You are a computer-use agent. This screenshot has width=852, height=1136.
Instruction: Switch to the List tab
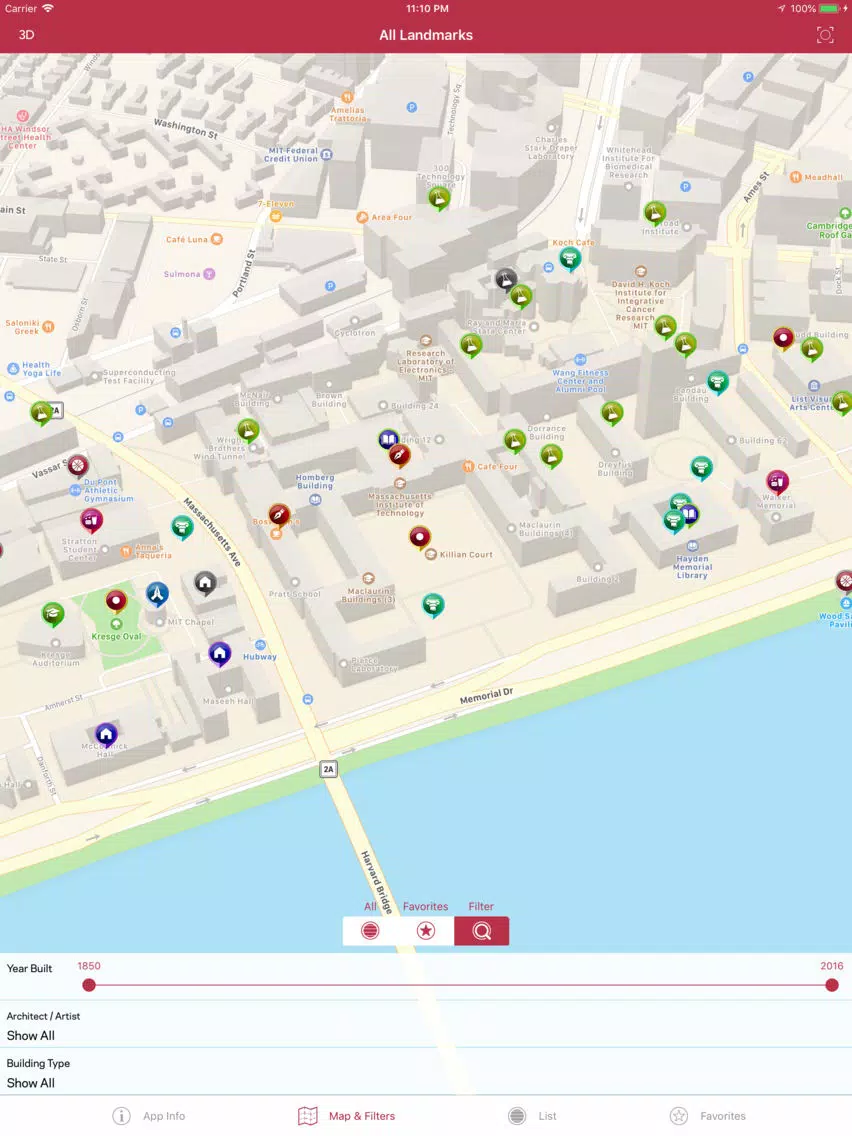pyautogui.click(x=532, y=1116)
